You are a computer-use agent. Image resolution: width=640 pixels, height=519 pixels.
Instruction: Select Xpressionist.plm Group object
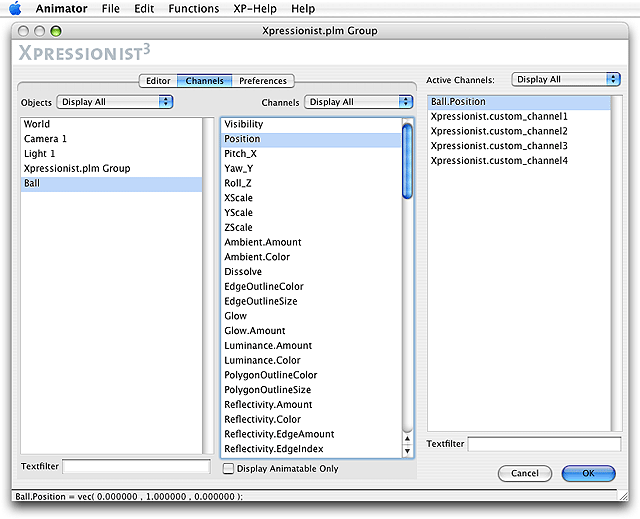point(111,169)
